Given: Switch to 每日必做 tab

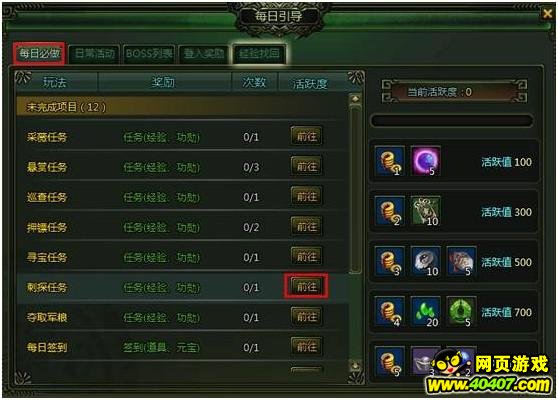Looking at the screenshot, I should (x=40, y=54).
